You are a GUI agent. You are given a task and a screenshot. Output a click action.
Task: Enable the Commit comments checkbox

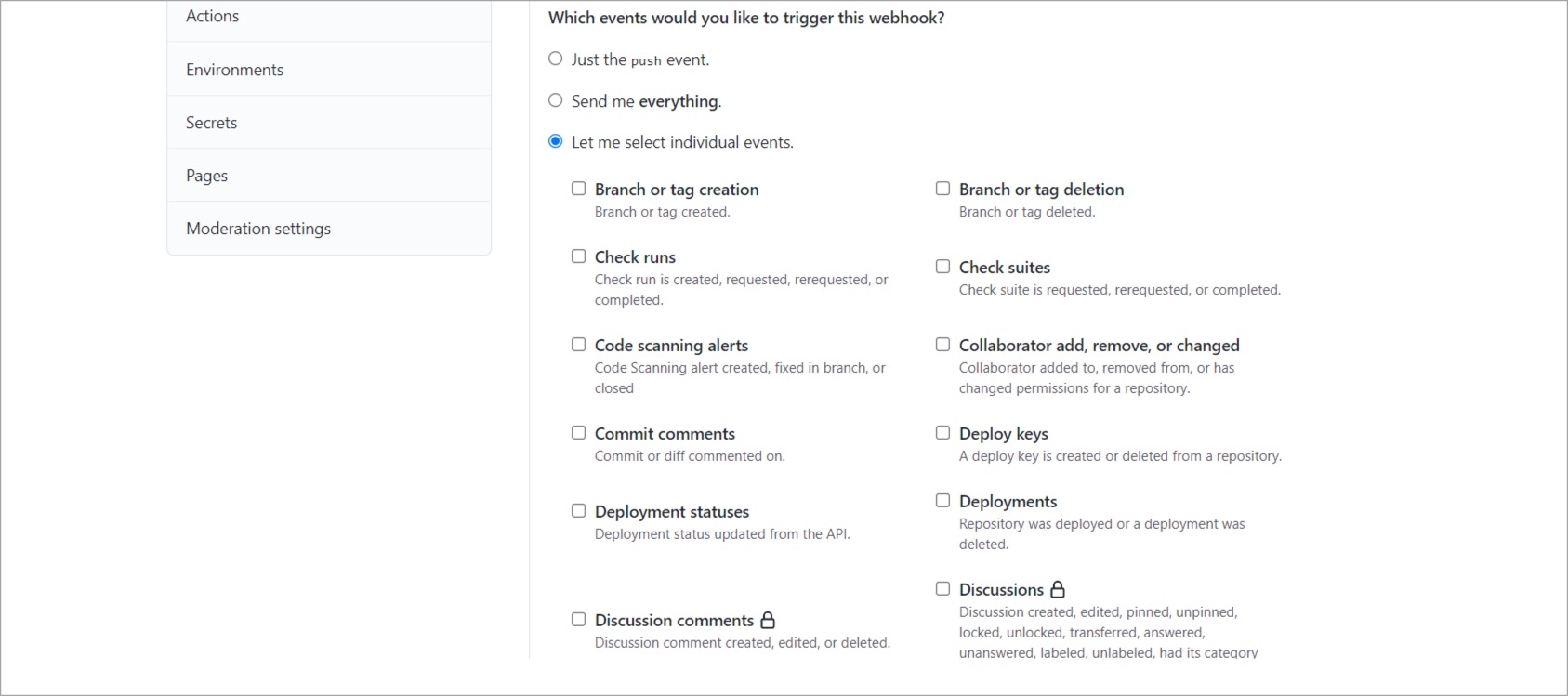578,433
